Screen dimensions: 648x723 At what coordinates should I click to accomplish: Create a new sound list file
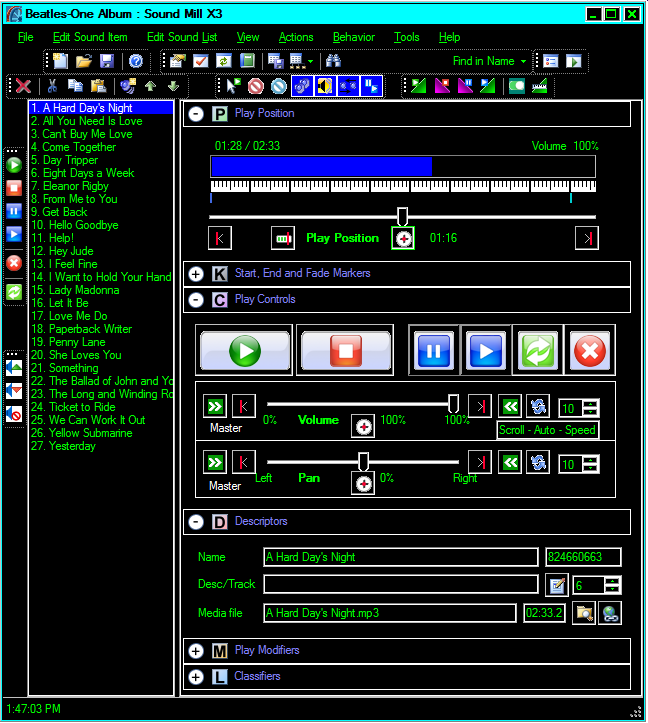click(60, 61)
